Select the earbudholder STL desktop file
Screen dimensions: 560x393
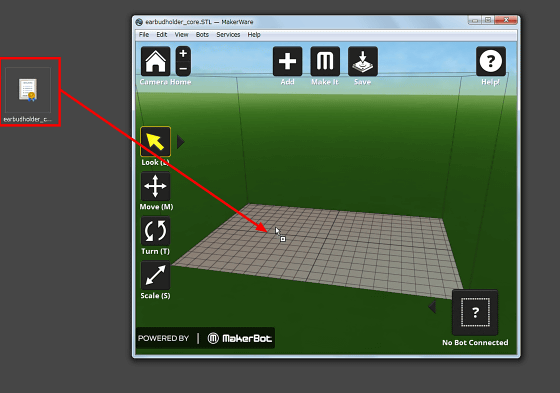click(x=28, y=95)
